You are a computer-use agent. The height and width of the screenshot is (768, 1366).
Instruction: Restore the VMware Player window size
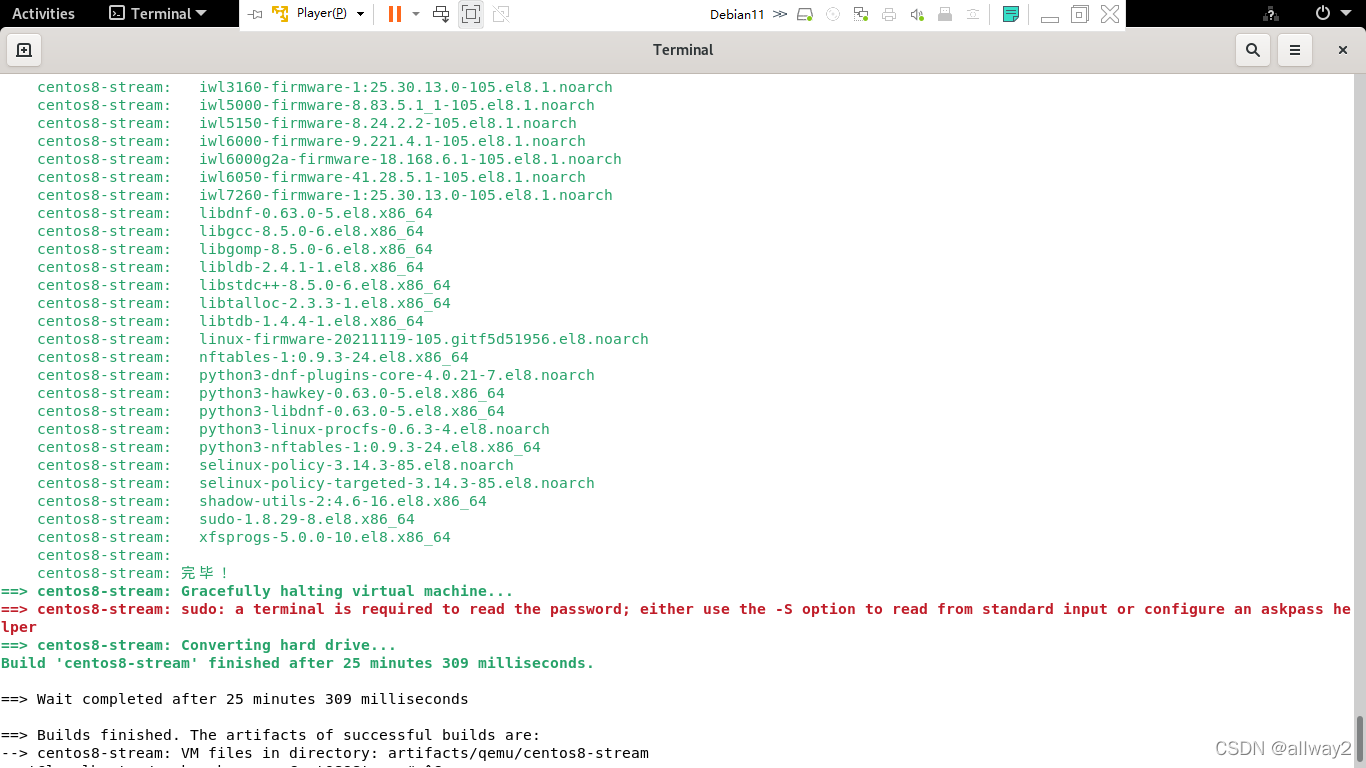click(1079, 14)
